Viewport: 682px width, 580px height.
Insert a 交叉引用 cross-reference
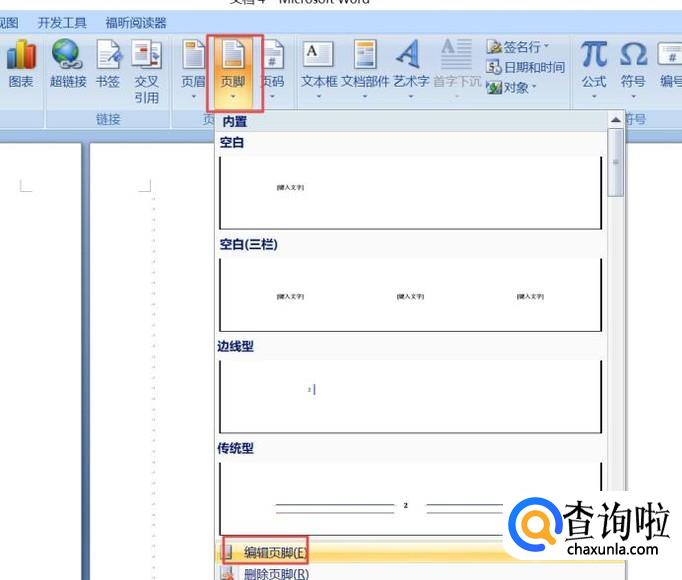(x=146, y=72)
